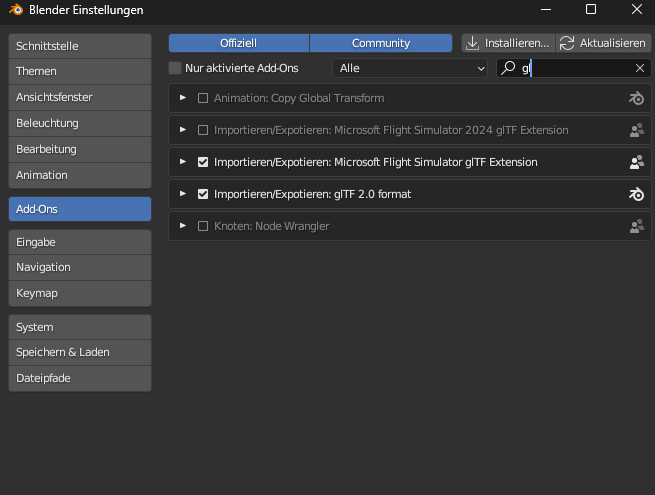655x495 pixels.
Task: Open the Alle category dropdown
Action: [x=410, y=68]
